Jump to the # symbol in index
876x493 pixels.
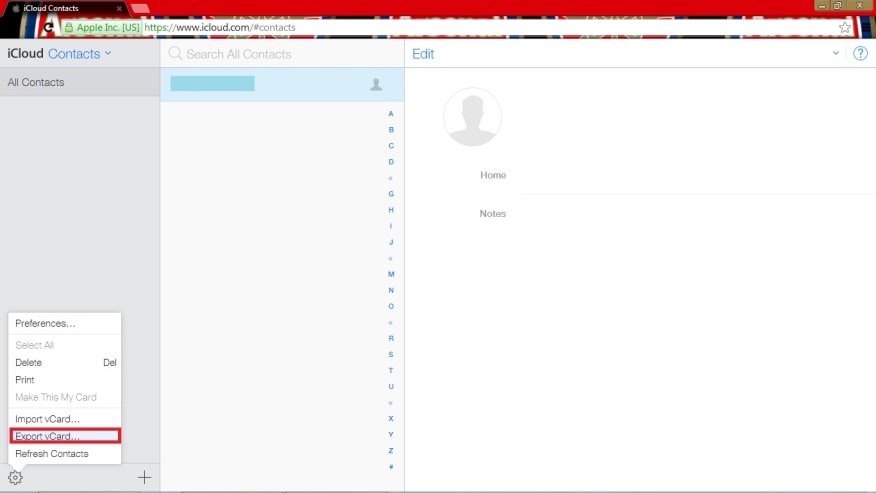391,467
